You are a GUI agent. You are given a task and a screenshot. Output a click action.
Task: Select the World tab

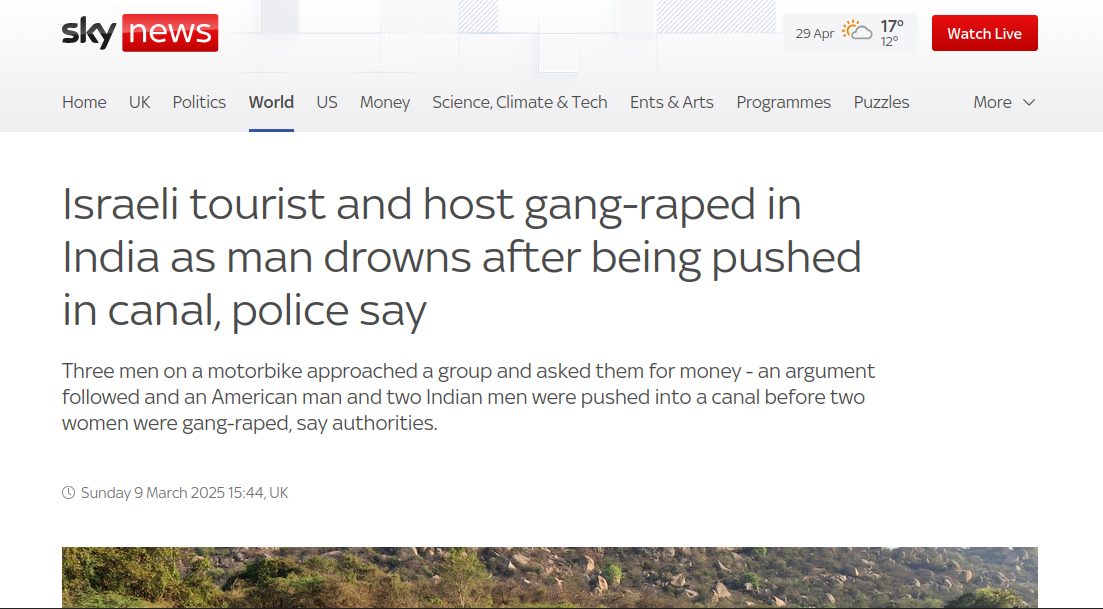click(271, 103)
